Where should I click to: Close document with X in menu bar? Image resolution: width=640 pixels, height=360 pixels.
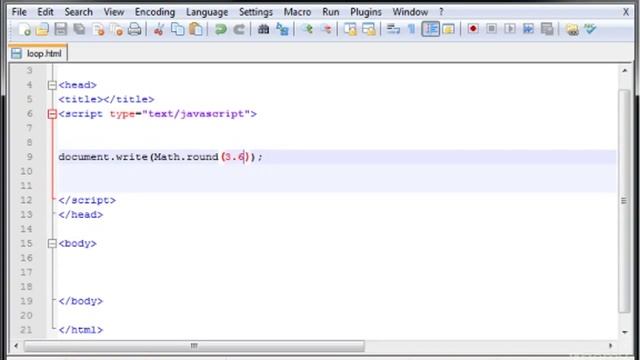(626, 12)
